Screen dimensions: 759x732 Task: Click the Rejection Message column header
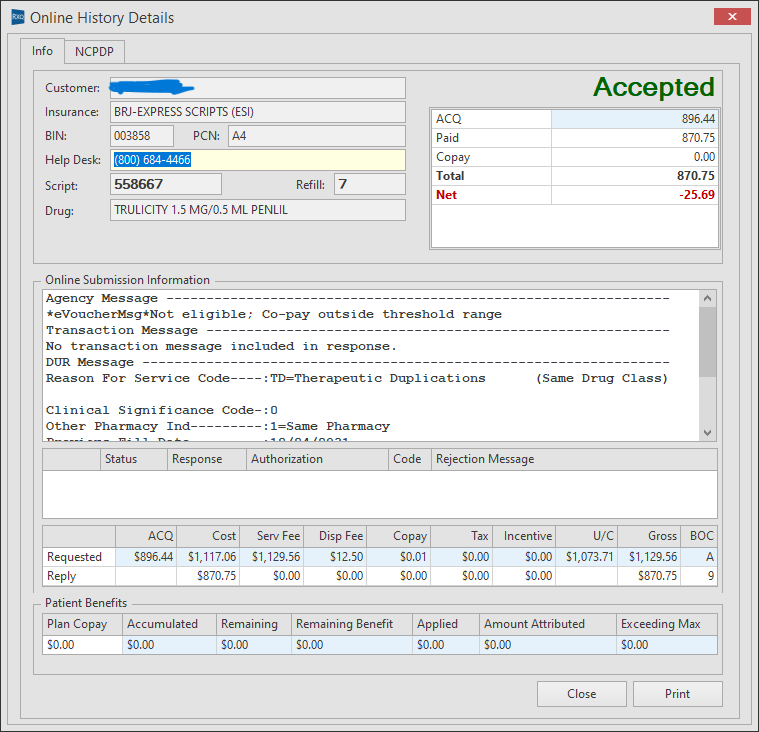(x=574, y=459)
